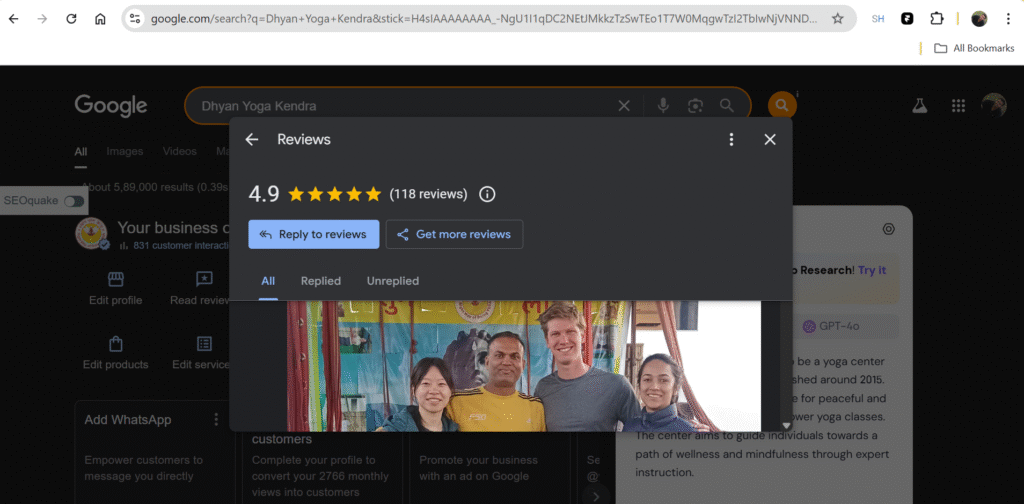Open the Google apps grid
The image size is (1024, 504).
coord(958,105)
